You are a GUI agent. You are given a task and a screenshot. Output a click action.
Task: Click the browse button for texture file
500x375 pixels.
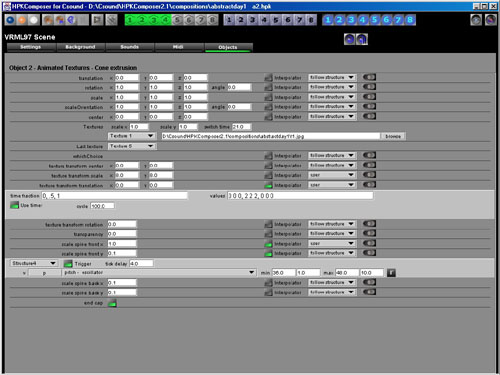click(x=393, y=136)
